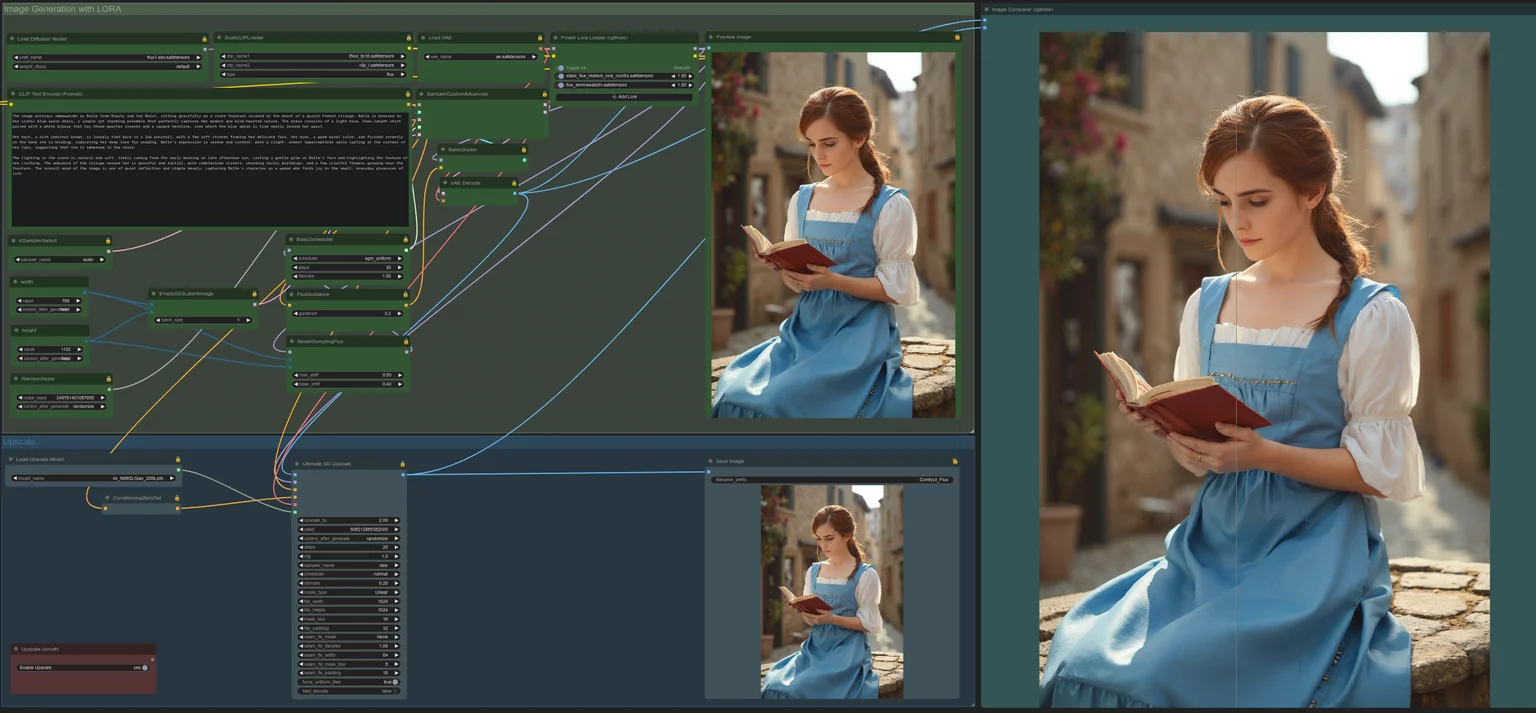Click the lock icon on SamplerCustomAdvanced node
Viewport: 1536px width, 713px height.
pos(543,94)
